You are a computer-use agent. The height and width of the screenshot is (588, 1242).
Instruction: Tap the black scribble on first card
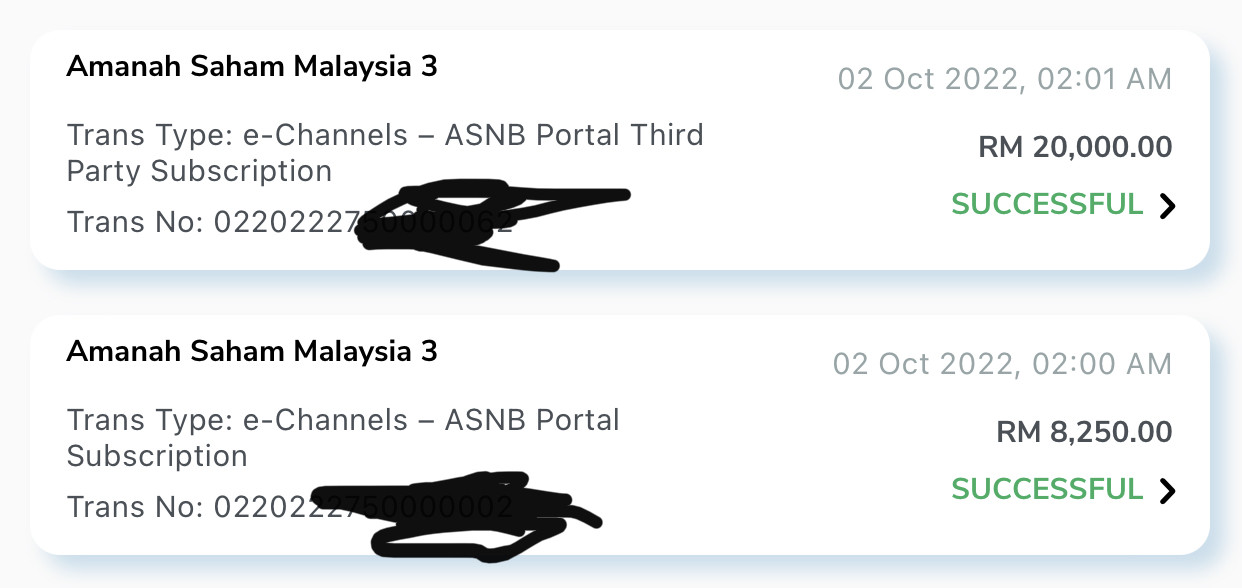click(490, 225)
